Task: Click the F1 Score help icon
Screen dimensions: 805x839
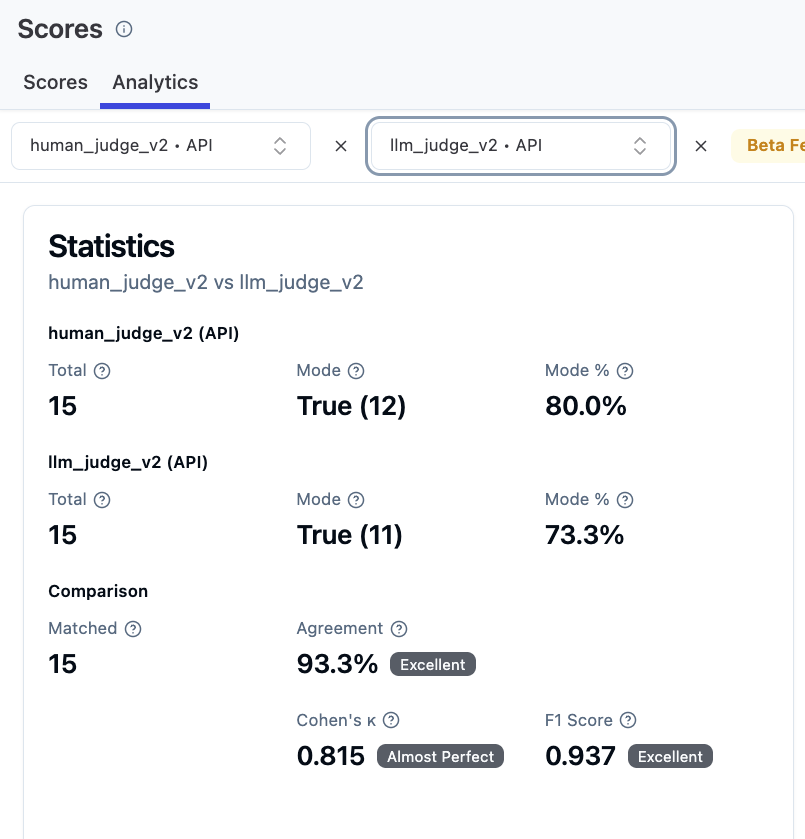Action: [628, 720]
